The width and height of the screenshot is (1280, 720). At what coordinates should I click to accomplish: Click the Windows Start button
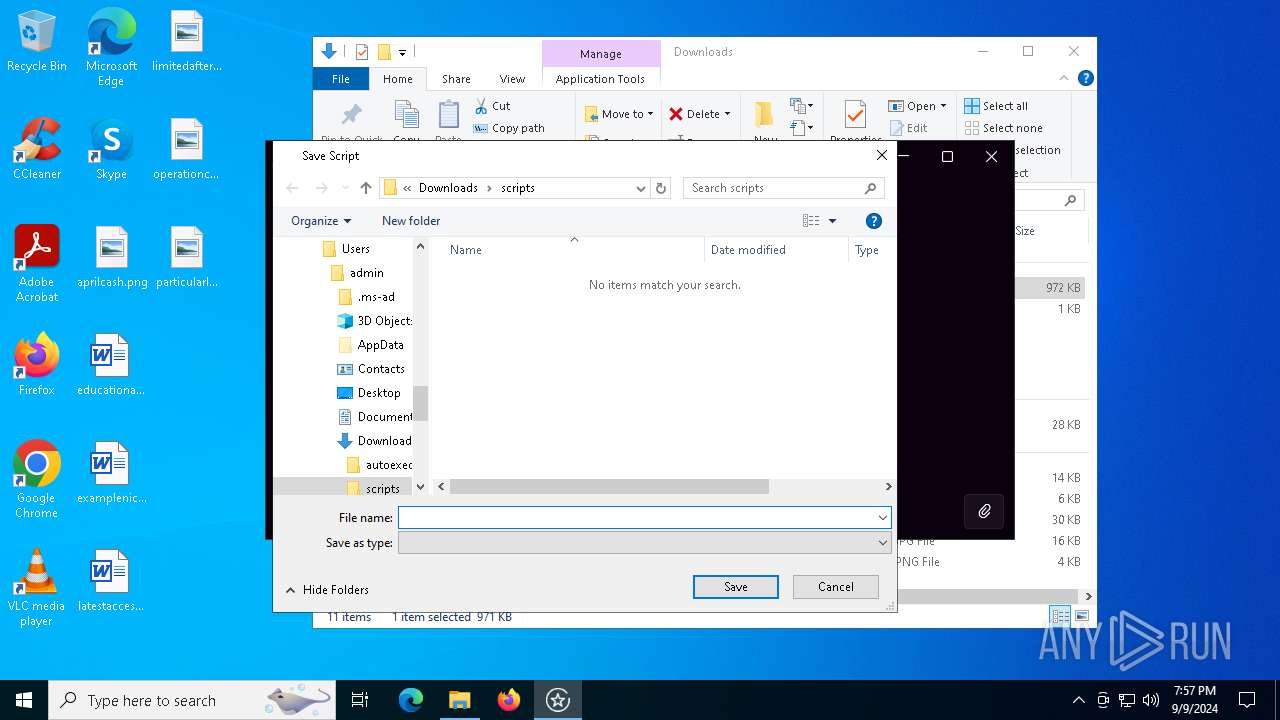coord(24,700)
